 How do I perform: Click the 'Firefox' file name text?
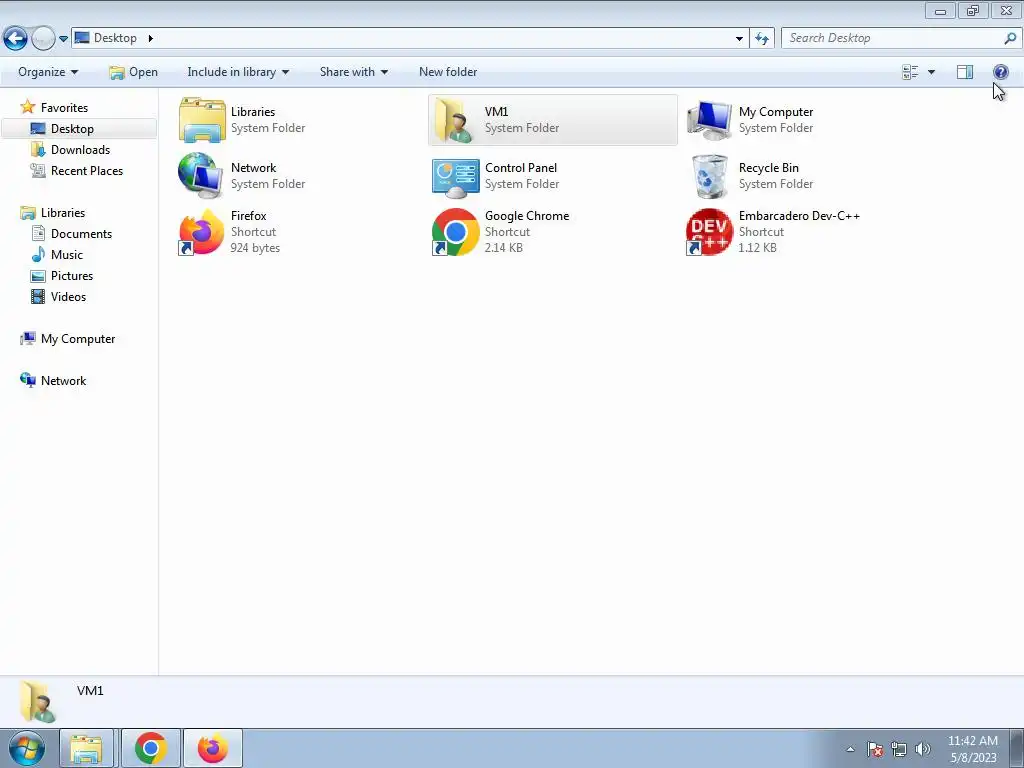(249, 216)
